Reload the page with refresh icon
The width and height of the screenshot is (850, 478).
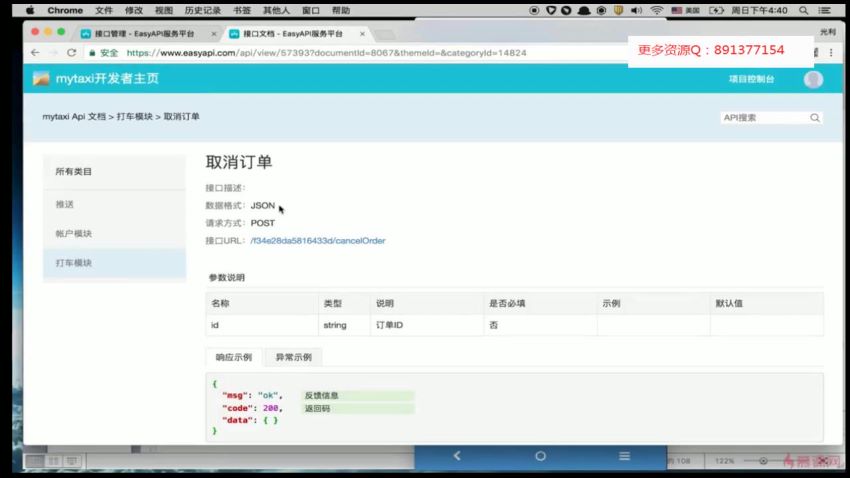point(71,52)
